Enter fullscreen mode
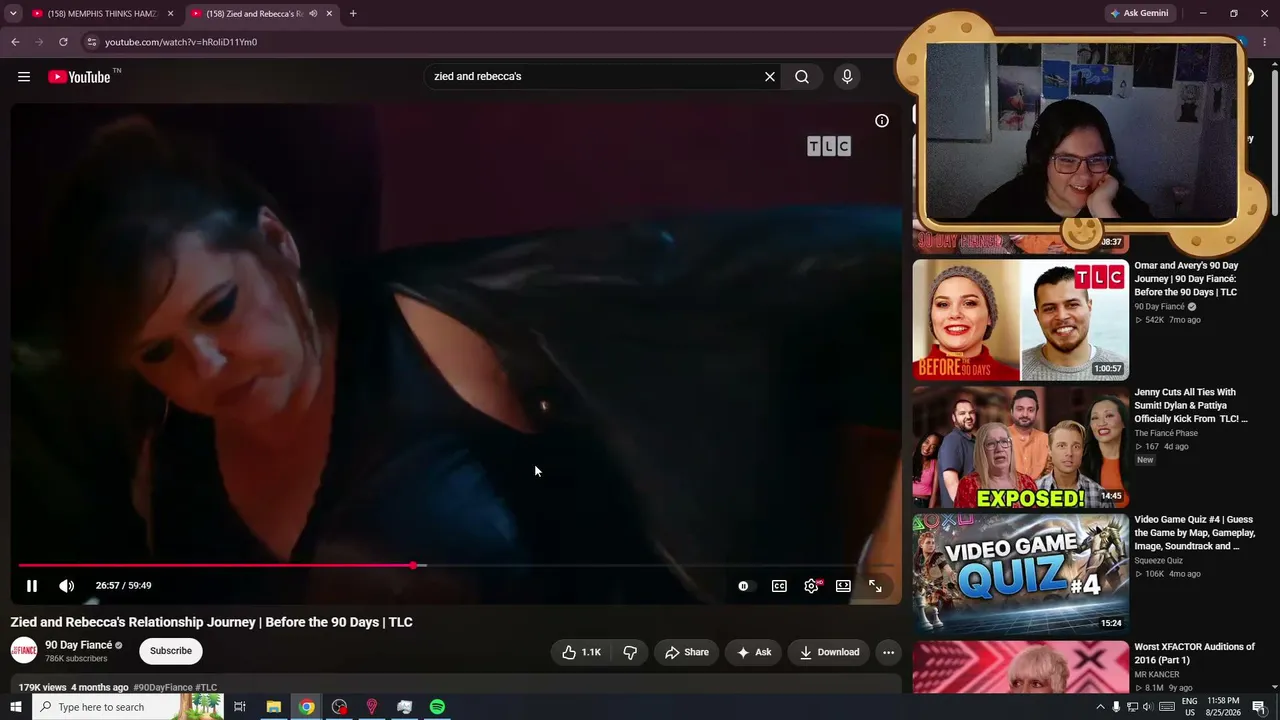The width and height of the screenshot is (1280, 720). click(x=875, y=586)
